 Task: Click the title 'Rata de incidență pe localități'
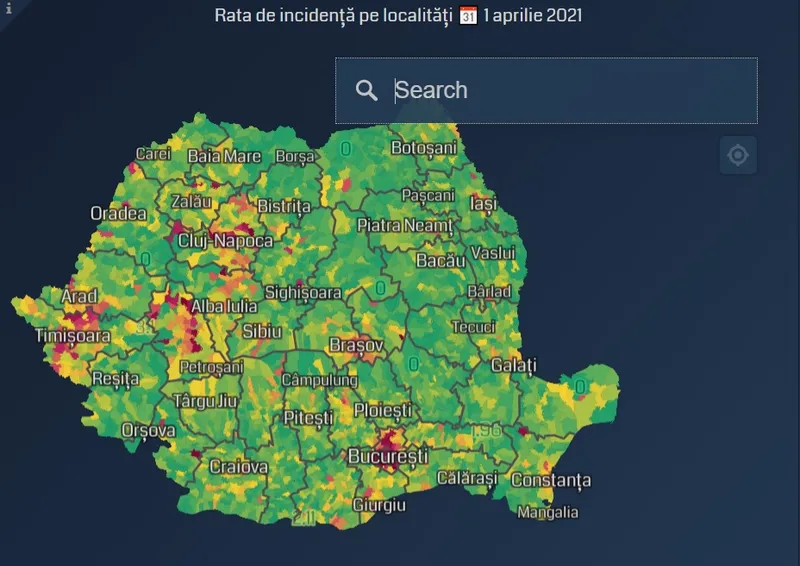334,16
